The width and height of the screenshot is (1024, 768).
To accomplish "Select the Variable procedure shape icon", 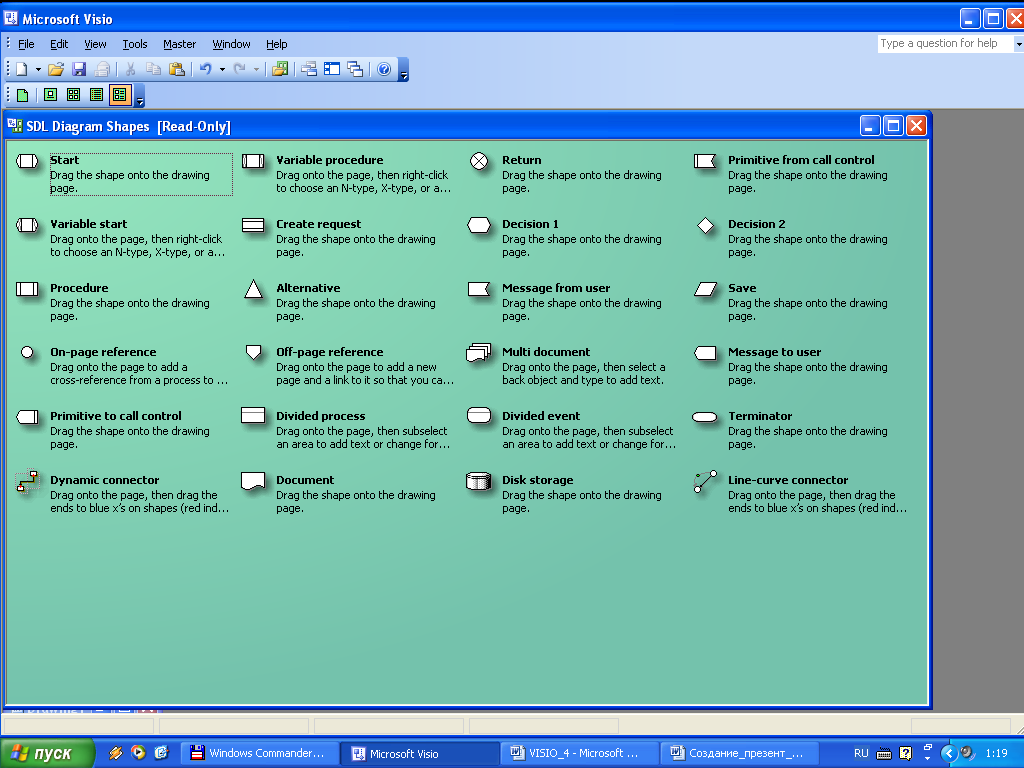I will tap(253, 161).
